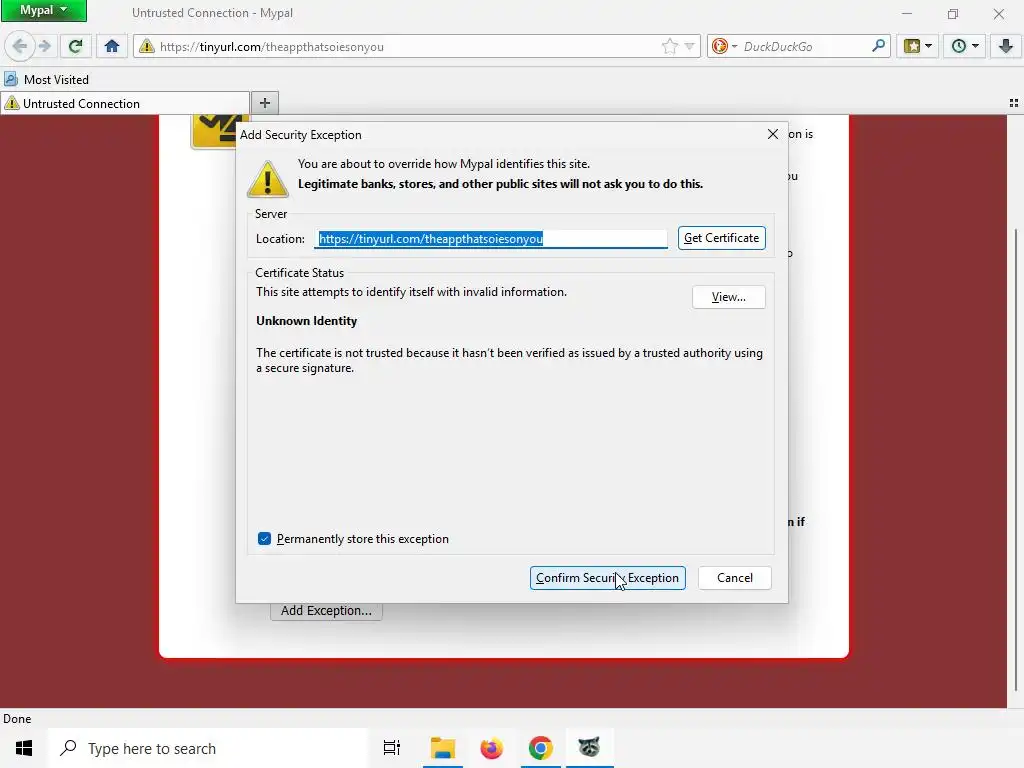The width and height of the screenshot is (1024, 768).
Task: Open the downloads arrow icon
Action: (x=1006, y=46)
